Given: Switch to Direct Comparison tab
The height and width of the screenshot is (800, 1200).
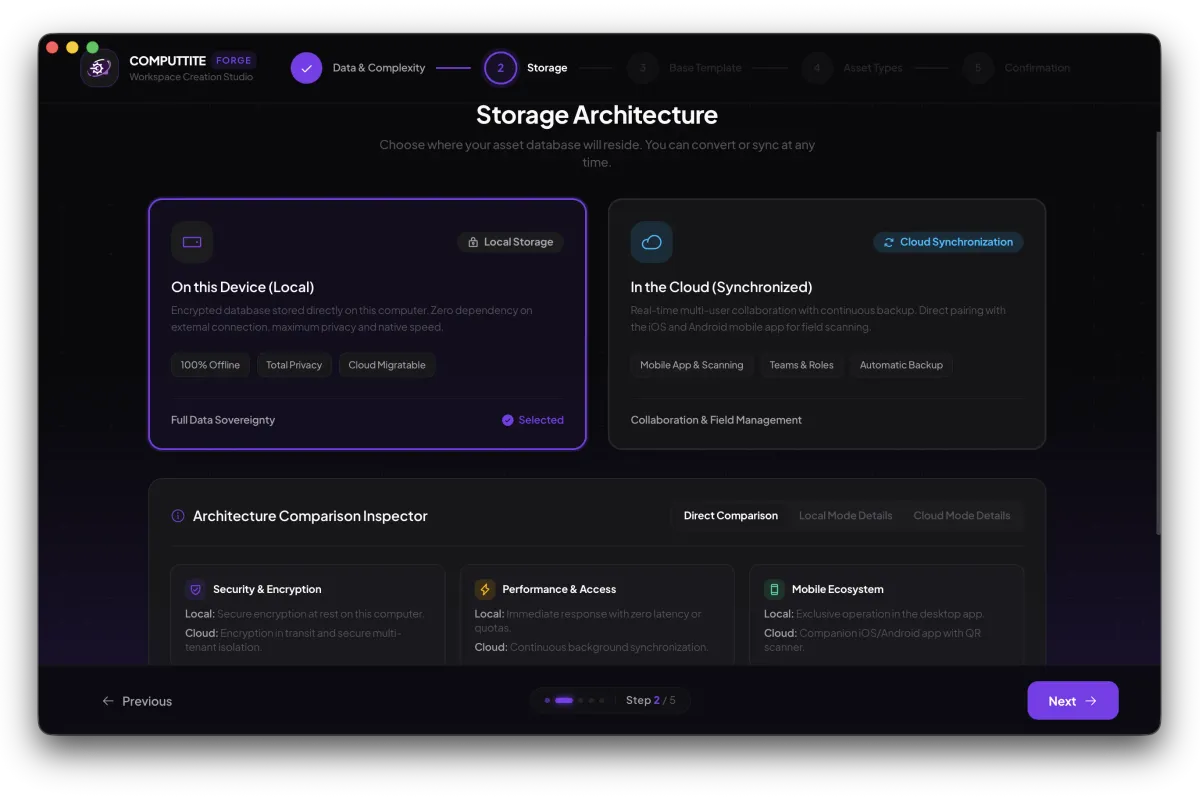Looking at the screenshot, I should point(731,516).
